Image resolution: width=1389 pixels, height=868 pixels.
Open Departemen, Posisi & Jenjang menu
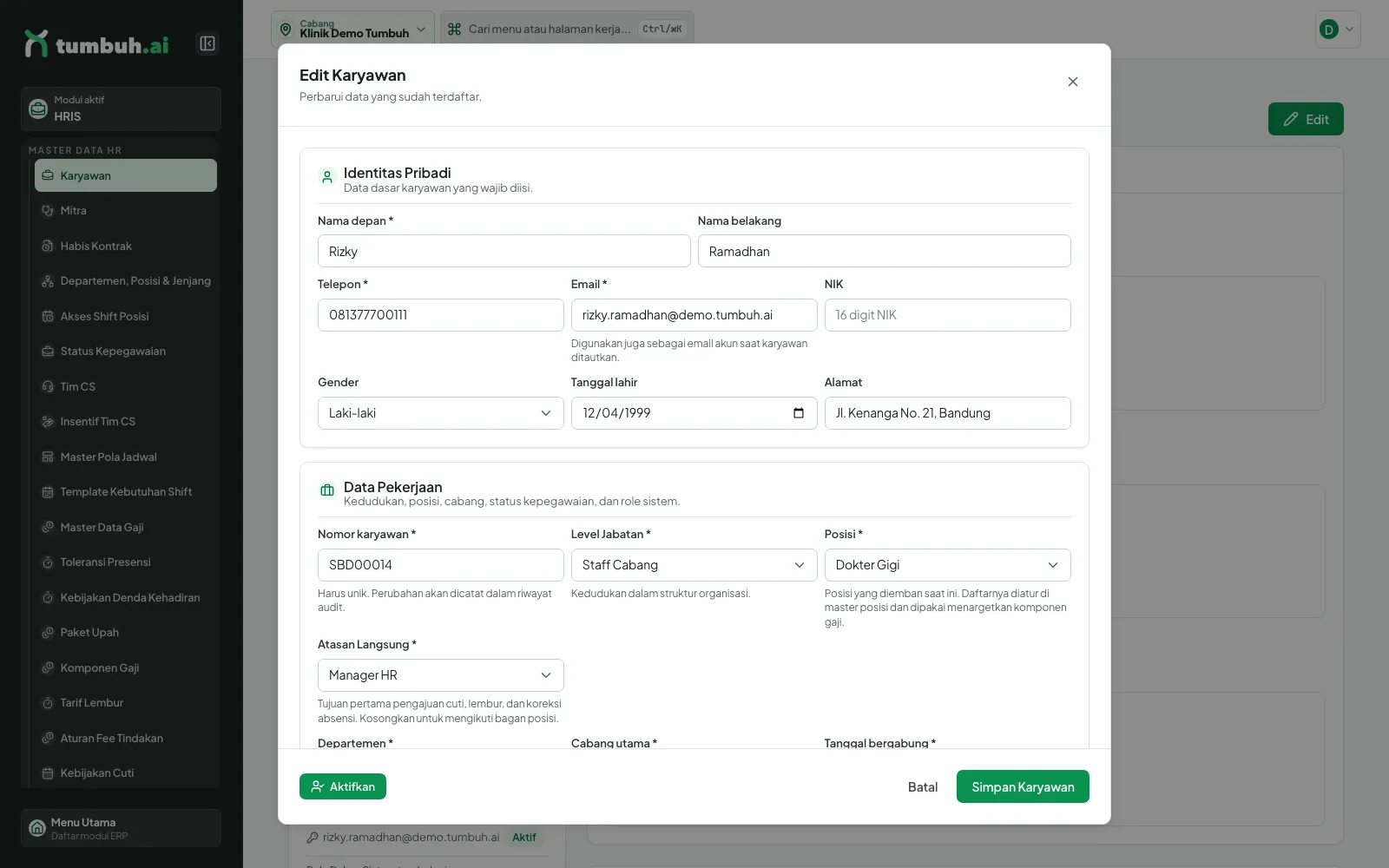126,280
